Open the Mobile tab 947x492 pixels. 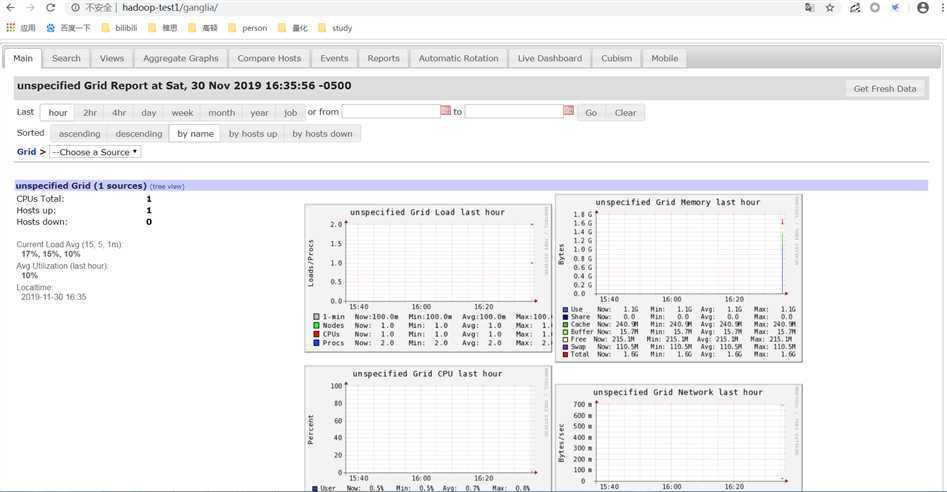(x=664, y=58)
